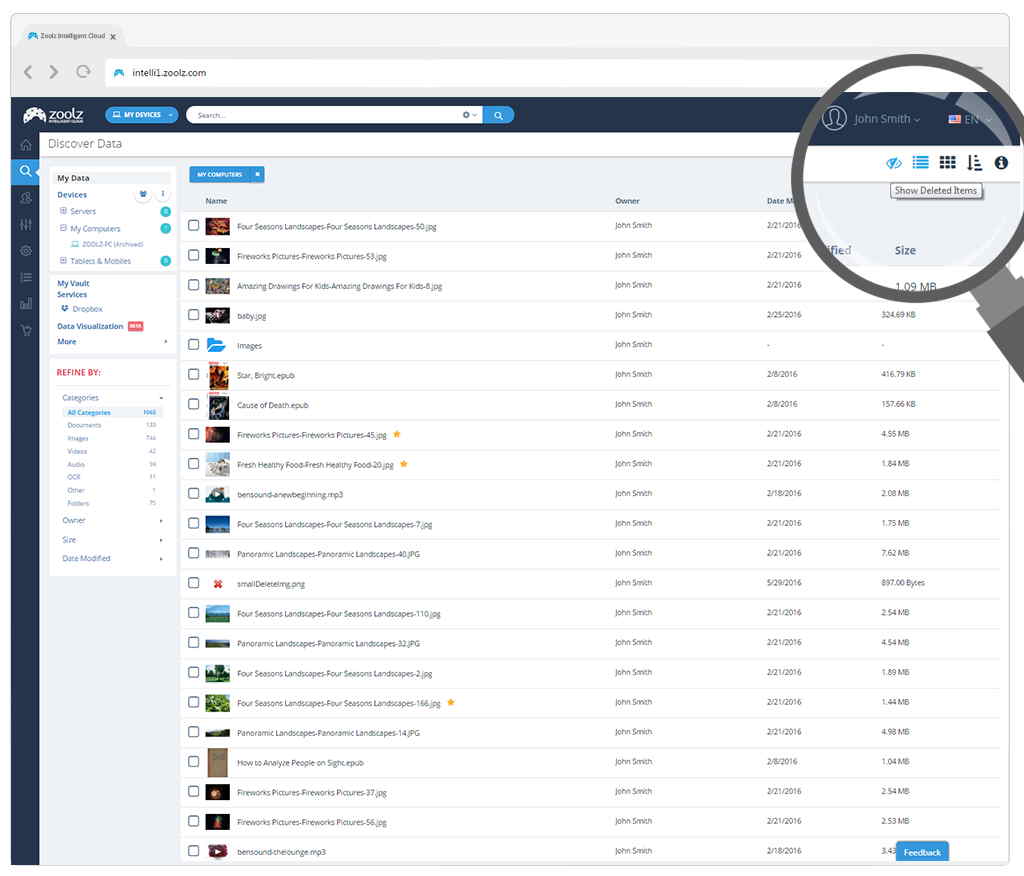Click red X icon of smallDeleteImg.png
Image resolution: width=1024 pixels, height=876 pixels.
coord(218,583)
